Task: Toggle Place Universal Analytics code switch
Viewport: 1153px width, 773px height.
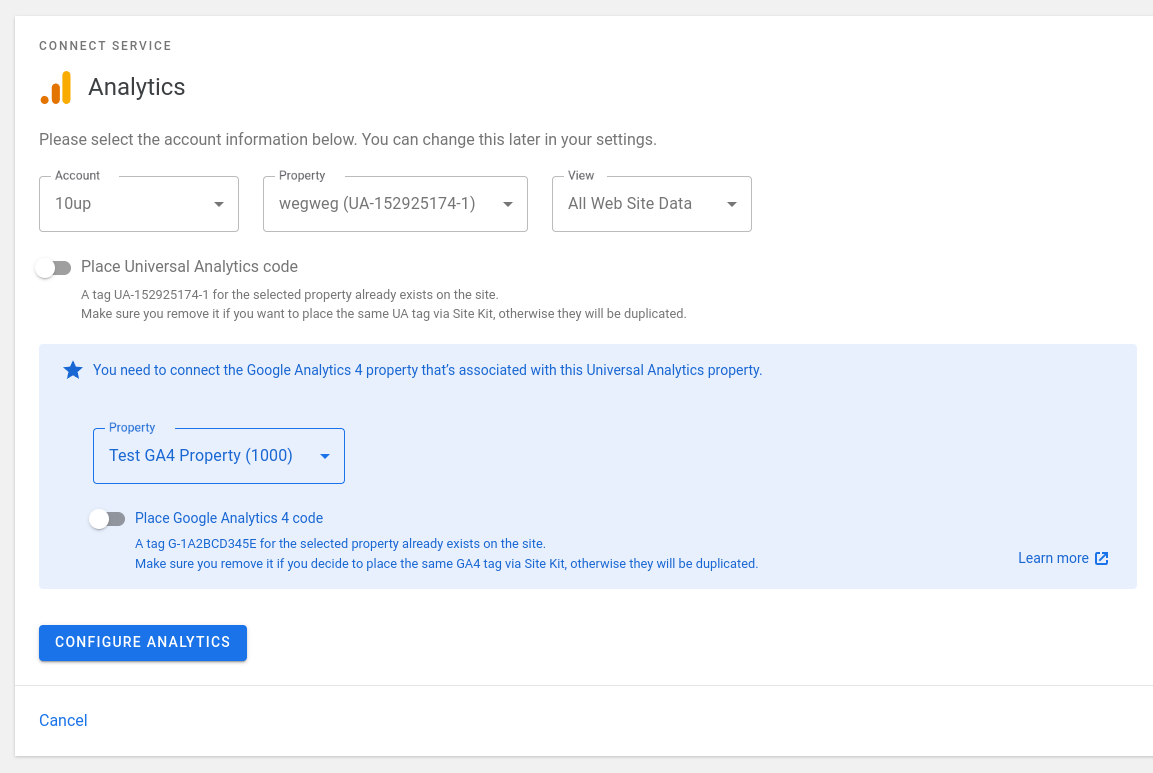Action: [54, 268]
